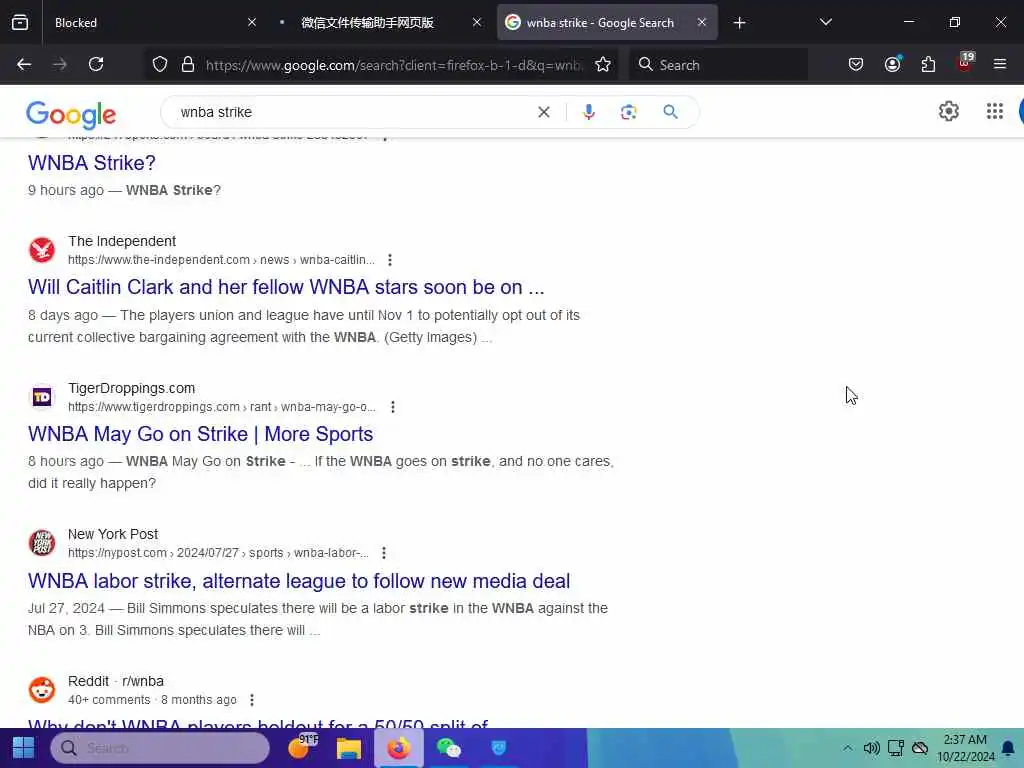List all tabs dropdown arrow
Viewport: 1024px width, 768px height.
point(825,22)
